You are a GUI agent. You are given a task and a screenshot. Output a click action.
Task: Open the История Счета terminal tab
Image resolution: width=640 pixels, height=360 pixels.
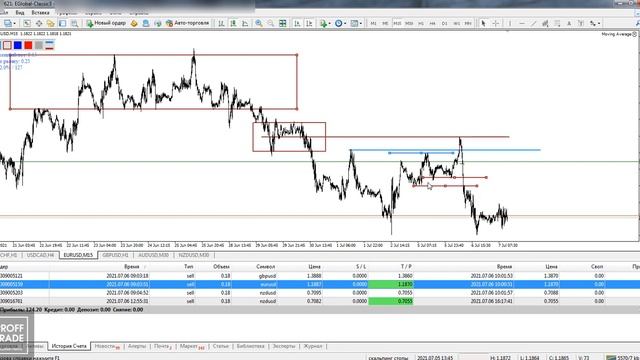click(69, 346)
